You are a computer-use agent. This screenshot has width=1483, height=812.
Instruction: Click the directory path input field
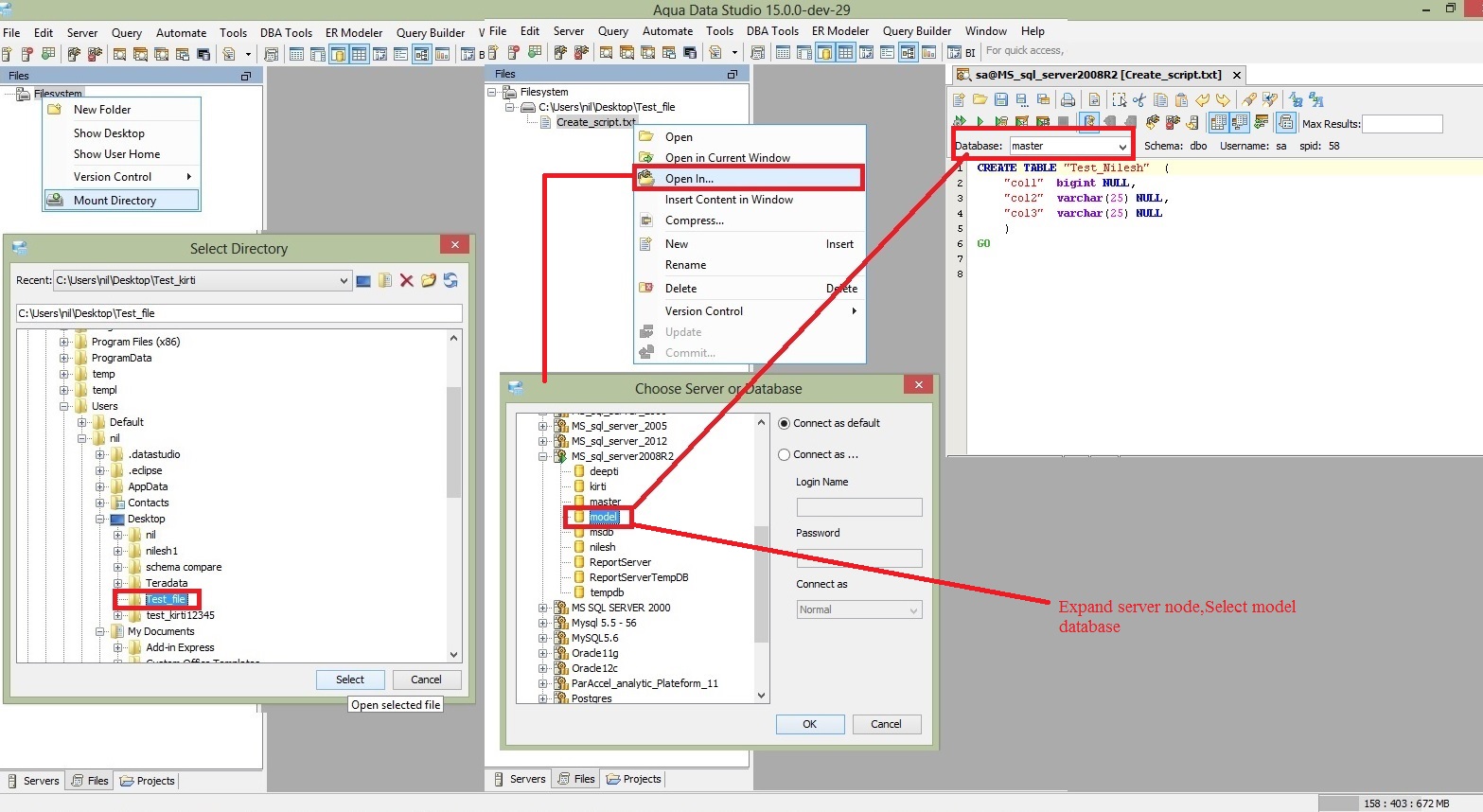pos(239,313)
